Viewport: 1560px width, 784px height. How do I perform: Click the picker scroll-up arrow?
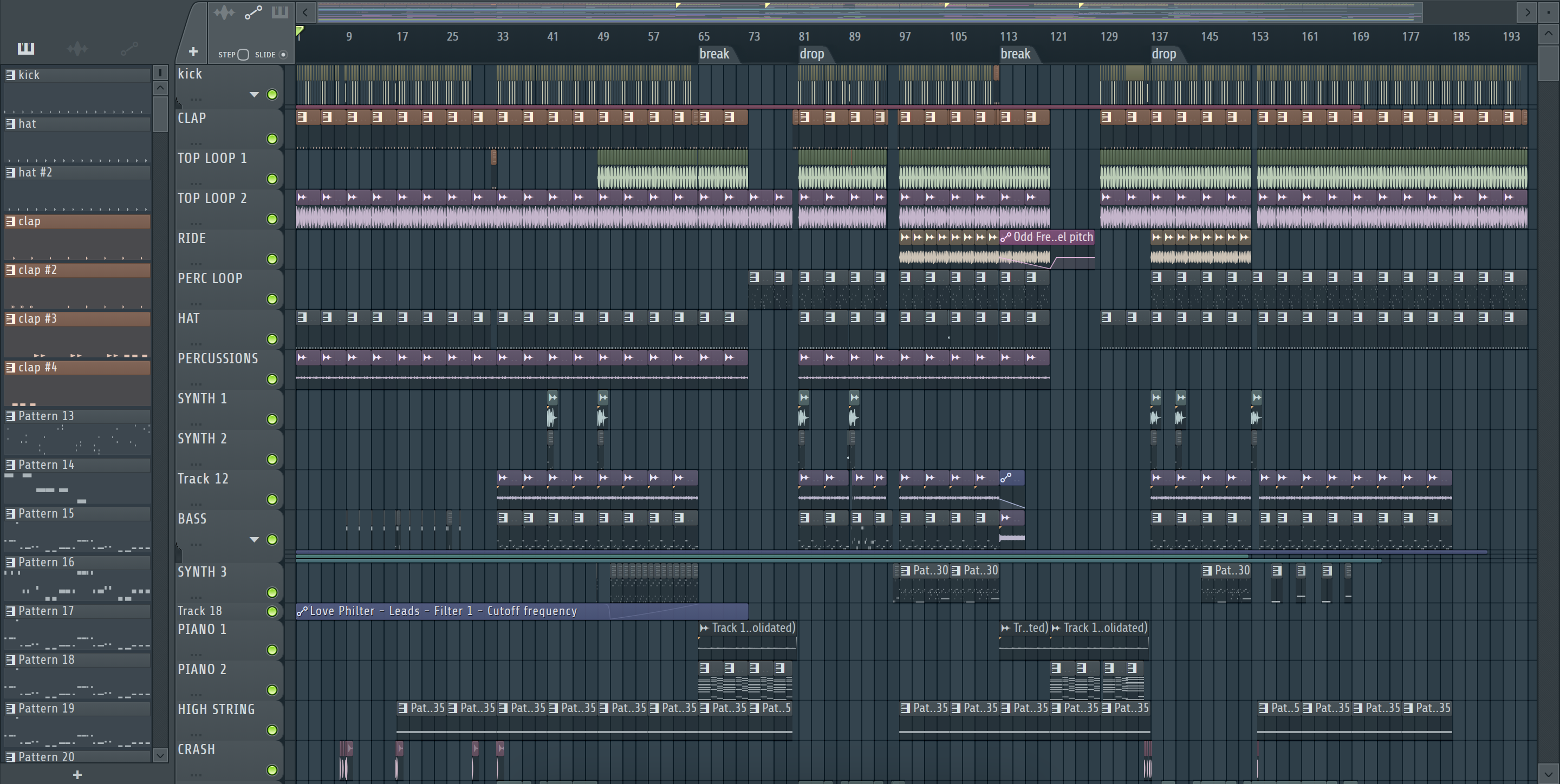[x=160, y=88]
